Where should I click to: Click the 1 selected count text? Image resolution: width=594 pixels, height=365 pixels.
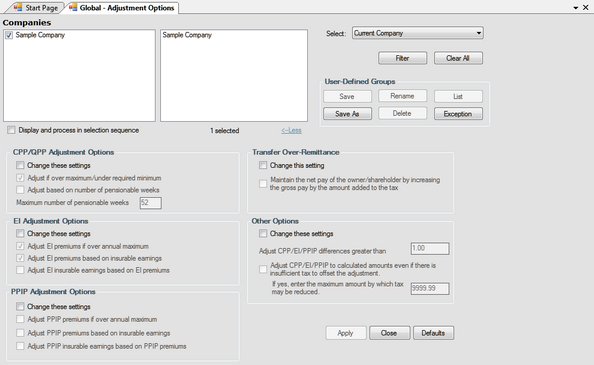[225, 131]
